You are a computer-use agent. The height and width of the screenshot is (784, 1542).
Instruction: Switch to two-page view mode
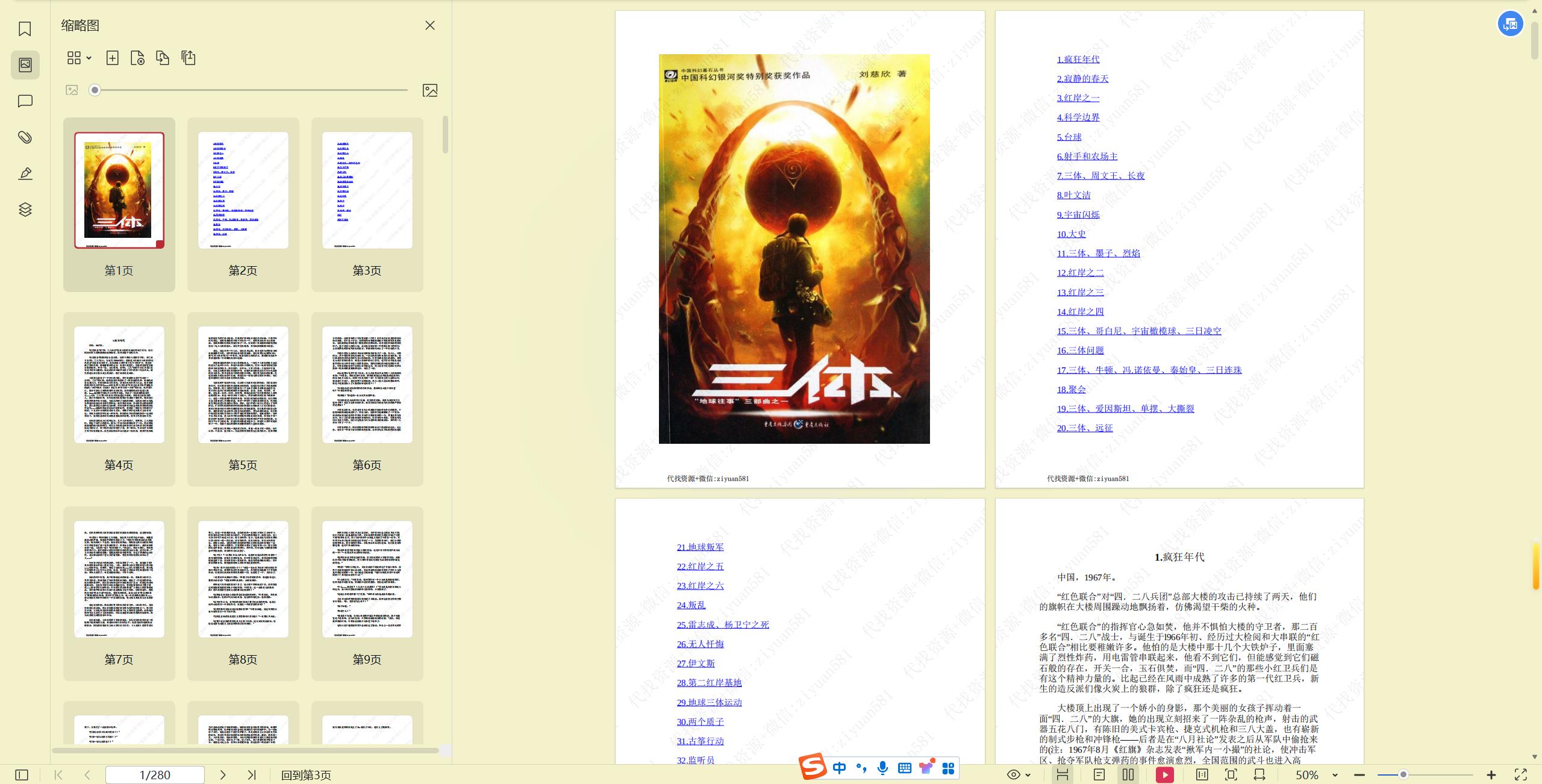coord(1128,775)
